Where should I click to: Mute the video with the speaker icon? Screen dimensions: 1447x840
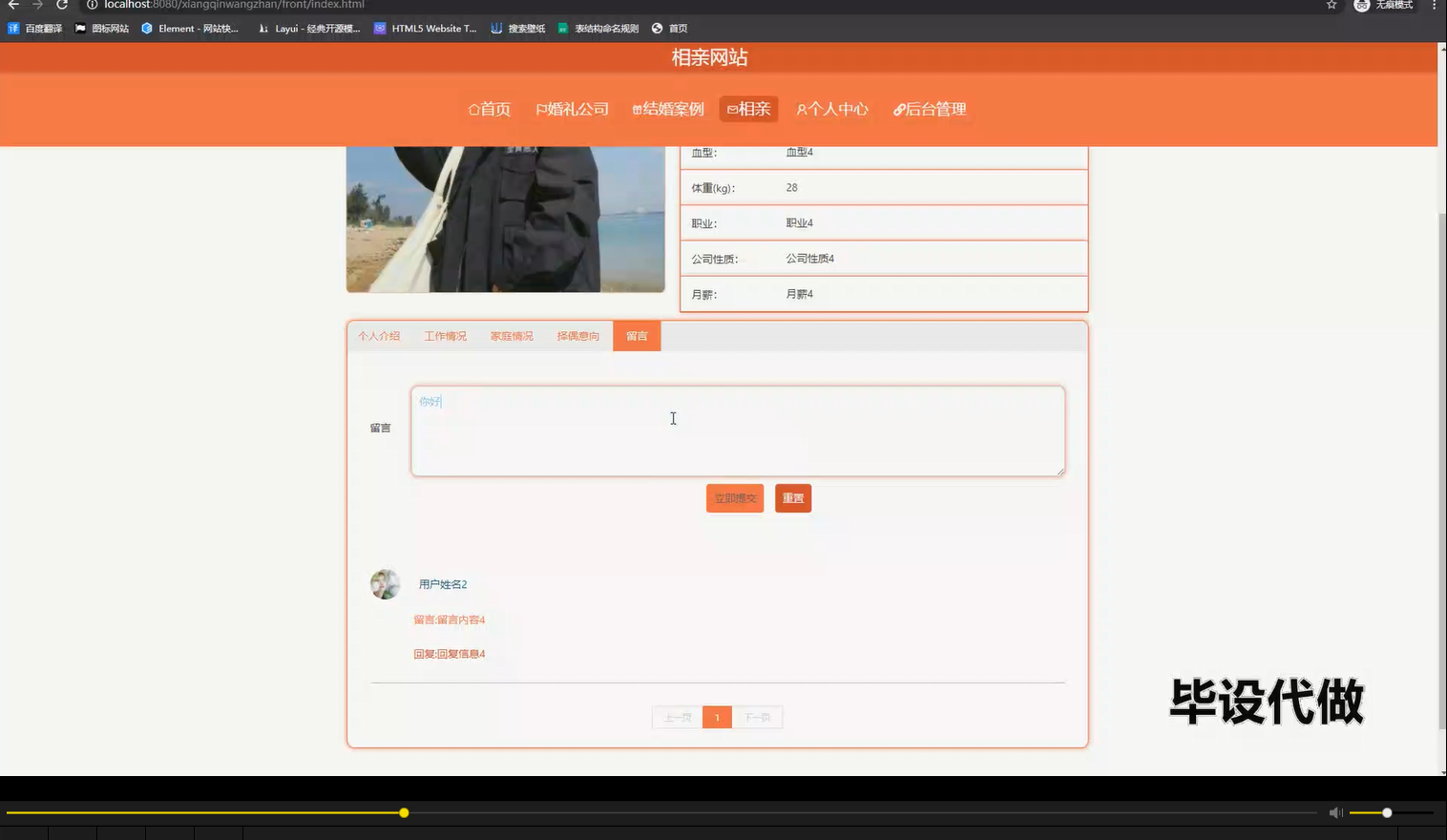click(1335, 812)
